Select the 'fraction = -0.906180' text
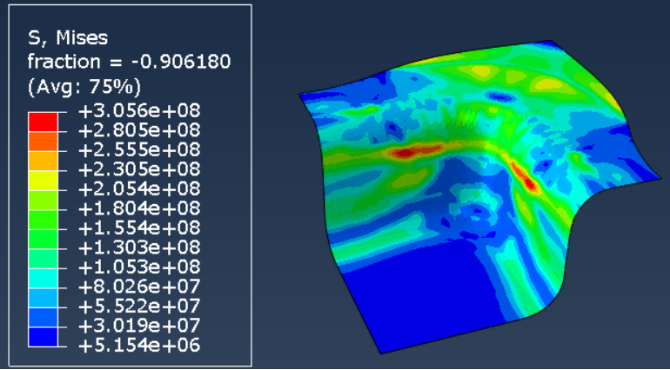 (x=129, y=62)
